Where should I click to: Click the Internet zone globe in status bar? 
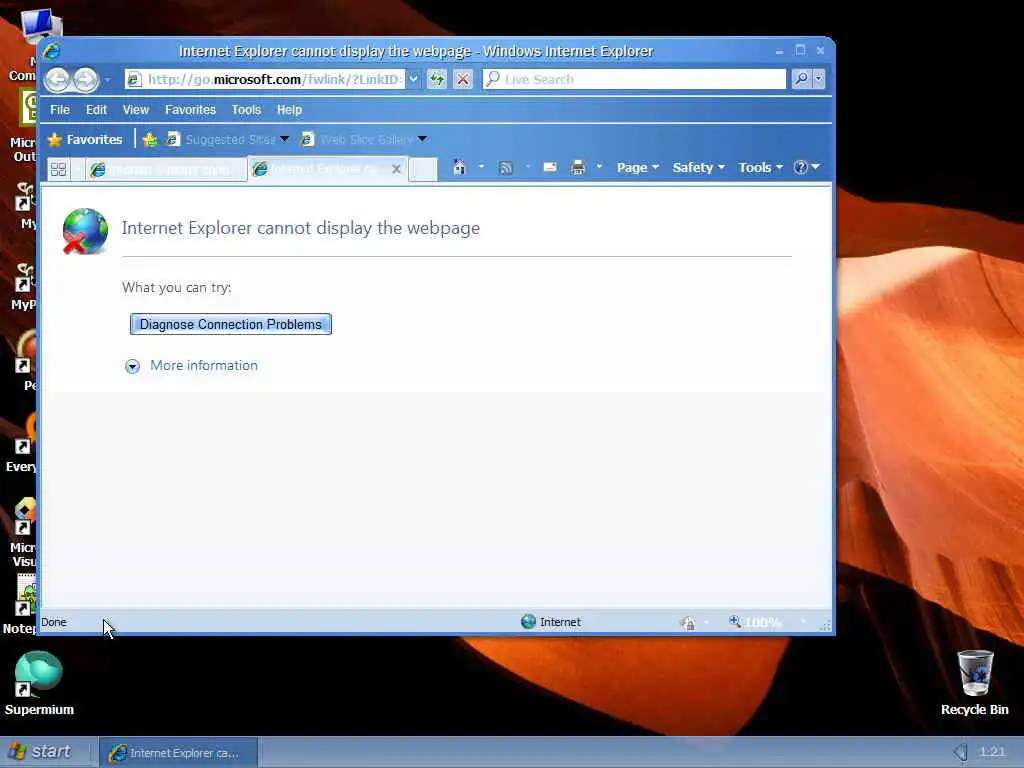[528, 622]
